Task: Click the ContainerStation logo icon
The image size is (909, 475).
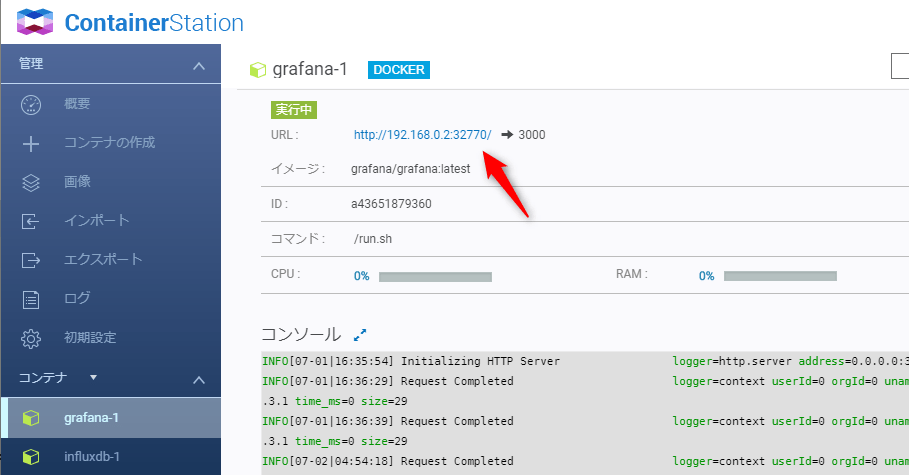Action: point(35,22)
